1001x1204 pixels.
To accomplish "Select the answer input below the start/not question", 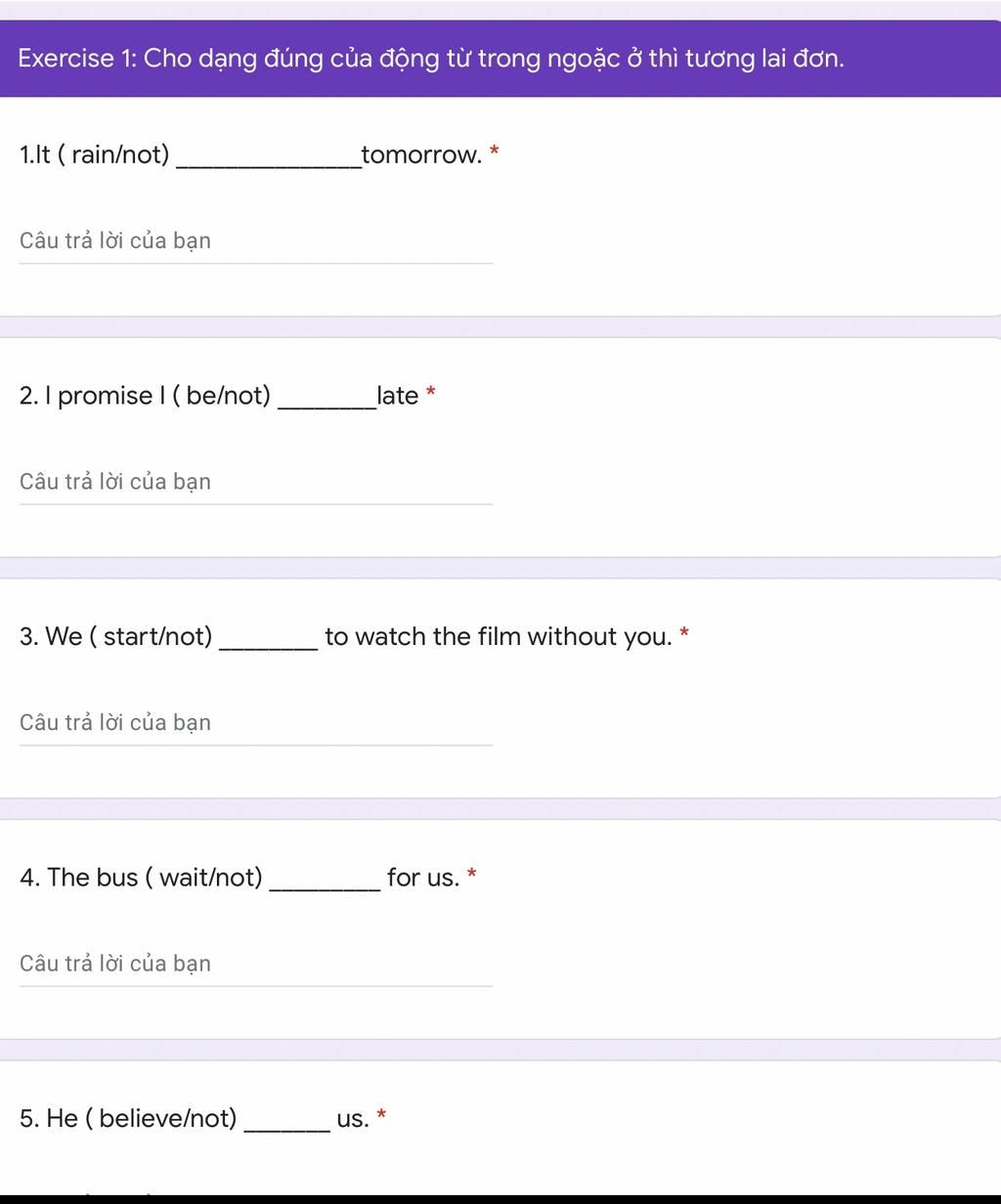I will tap(256, 723).
